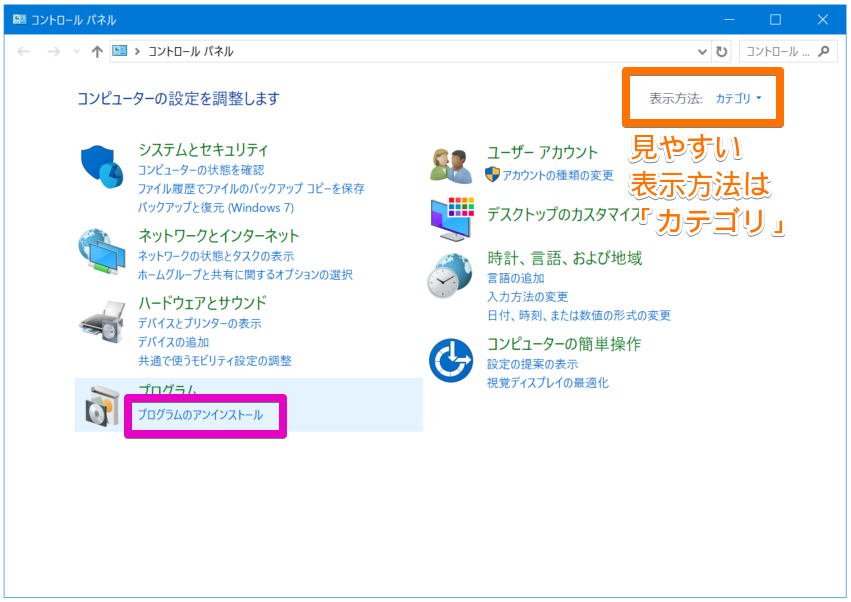
Task: Click ネットワークの状態とタスクの表示 link
Action: pyautogui.click(x=215, y=256)
